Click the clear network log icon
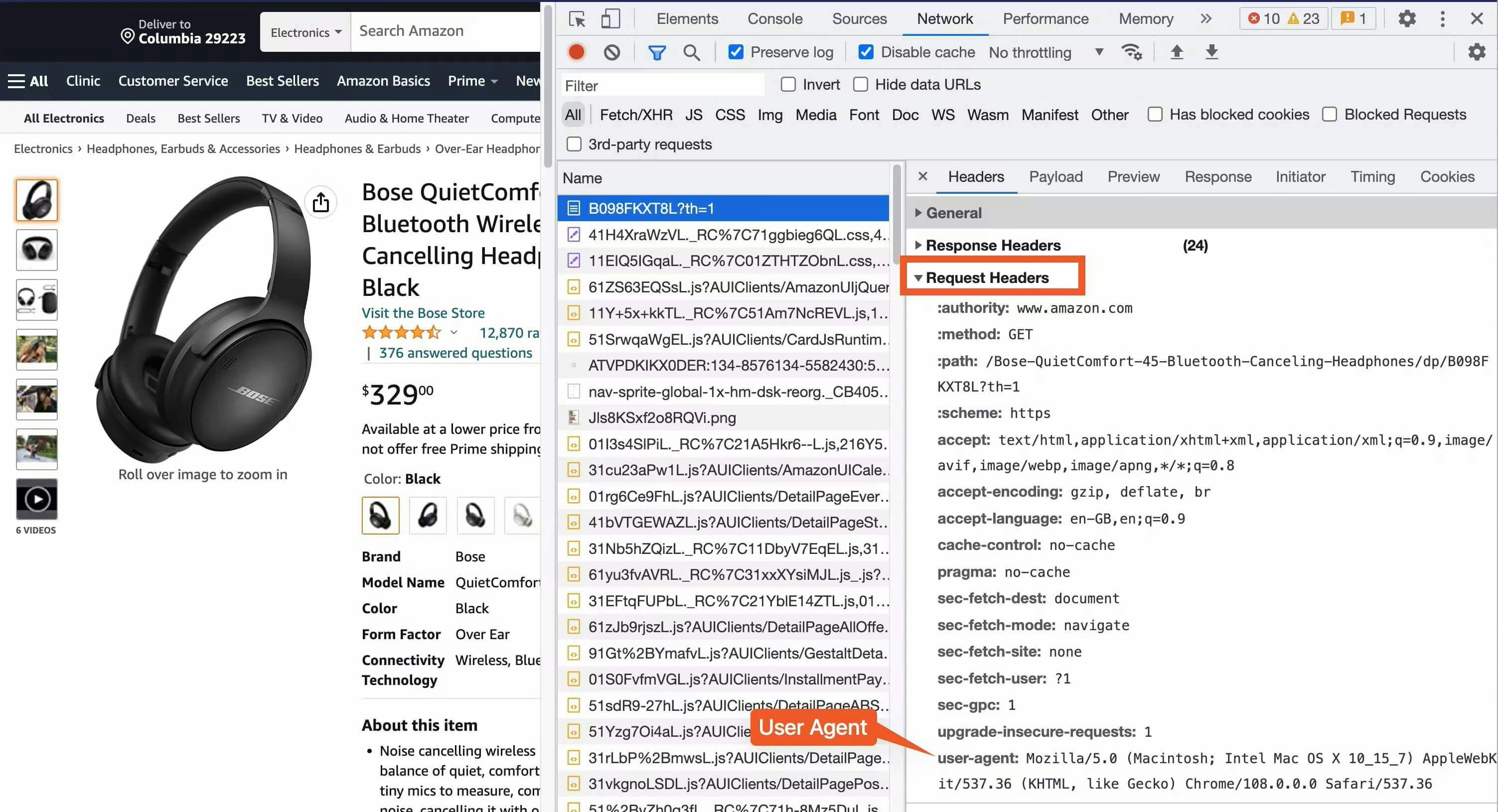The width and height of the screenshot is (1498, 812). [611, 52]
